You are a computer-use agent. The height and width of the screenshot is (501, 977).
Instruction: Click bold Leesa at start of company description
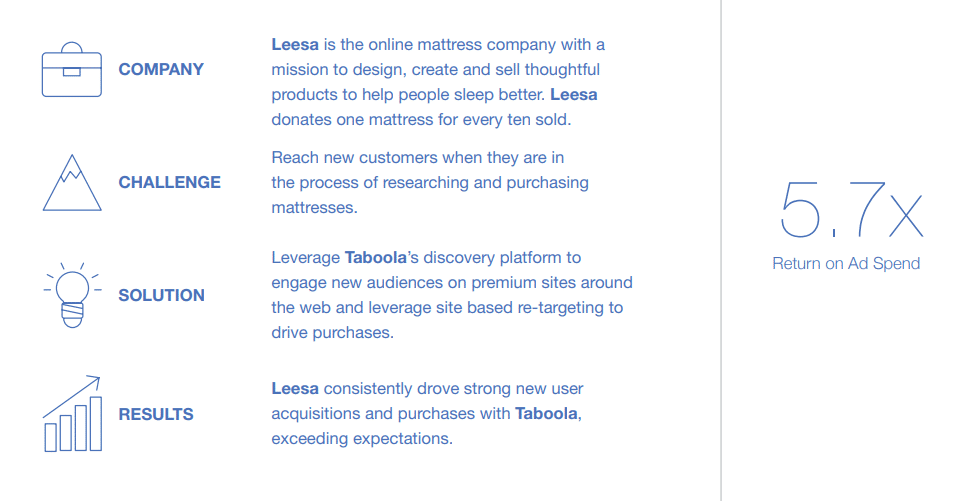[x=295, y=45]
